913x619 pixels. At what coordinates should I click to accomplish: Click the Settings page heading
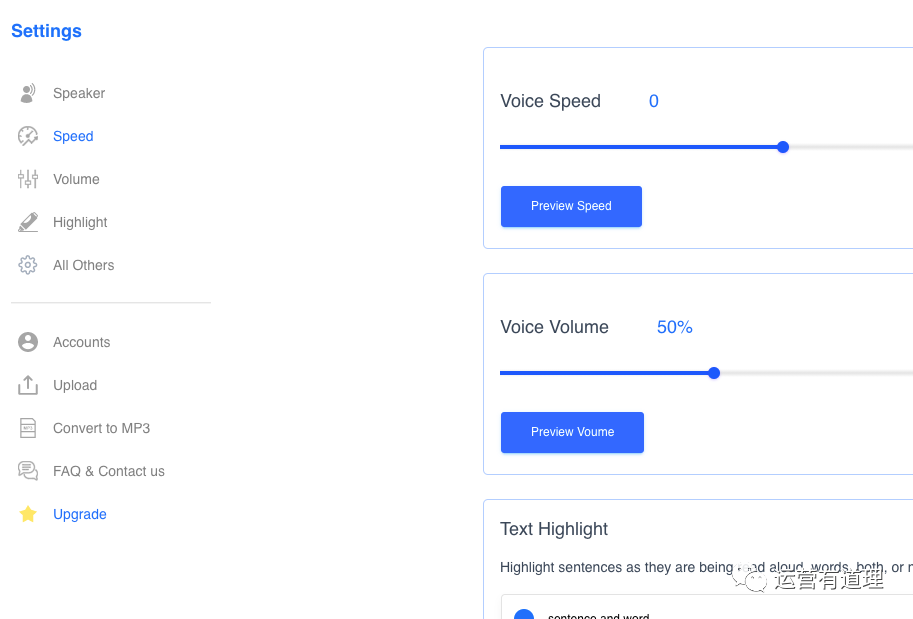pos(46,31)
